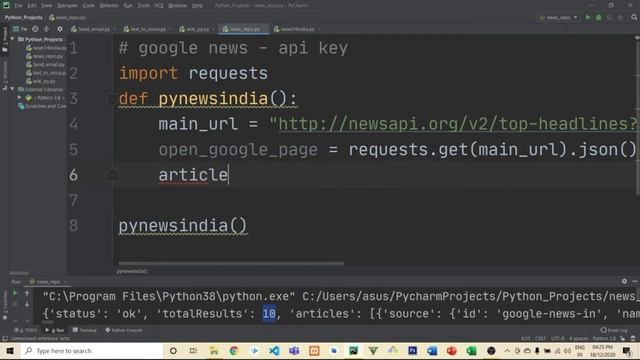Select news14india.py in the project tree

tap(46, 48)
